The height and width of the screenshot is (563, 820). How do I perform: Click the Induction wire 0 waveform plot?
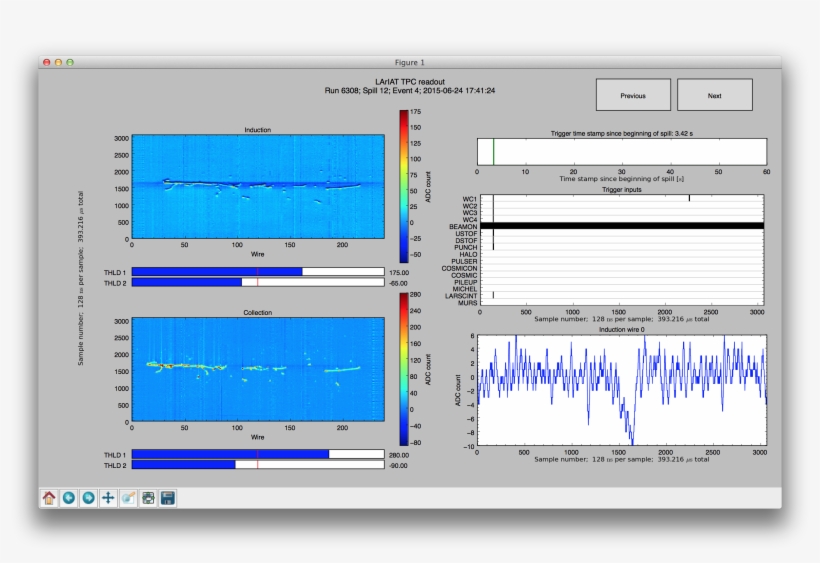click(622, 390)
